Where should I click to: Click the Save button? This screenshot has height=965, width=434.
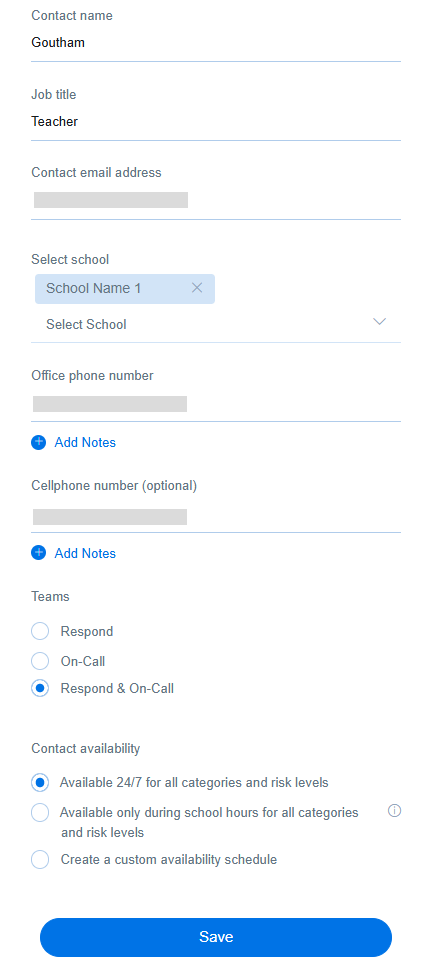tap(216, 937)
